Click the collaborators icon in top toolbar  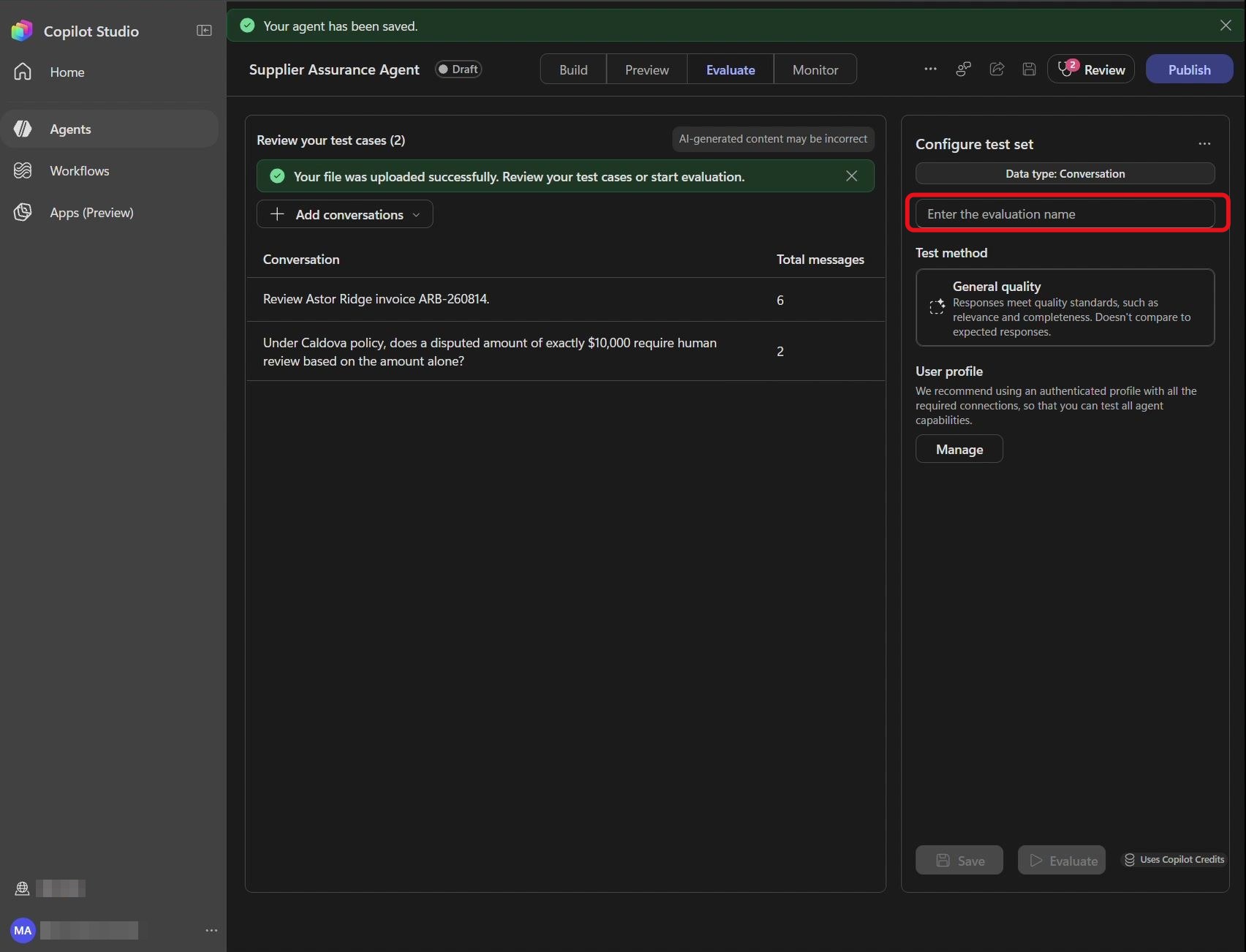[964, 69]
